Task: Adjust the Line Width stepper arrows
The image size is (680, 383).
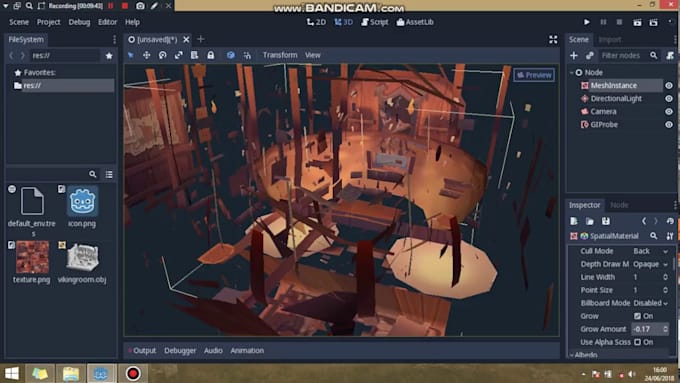Action: (665, 277)
